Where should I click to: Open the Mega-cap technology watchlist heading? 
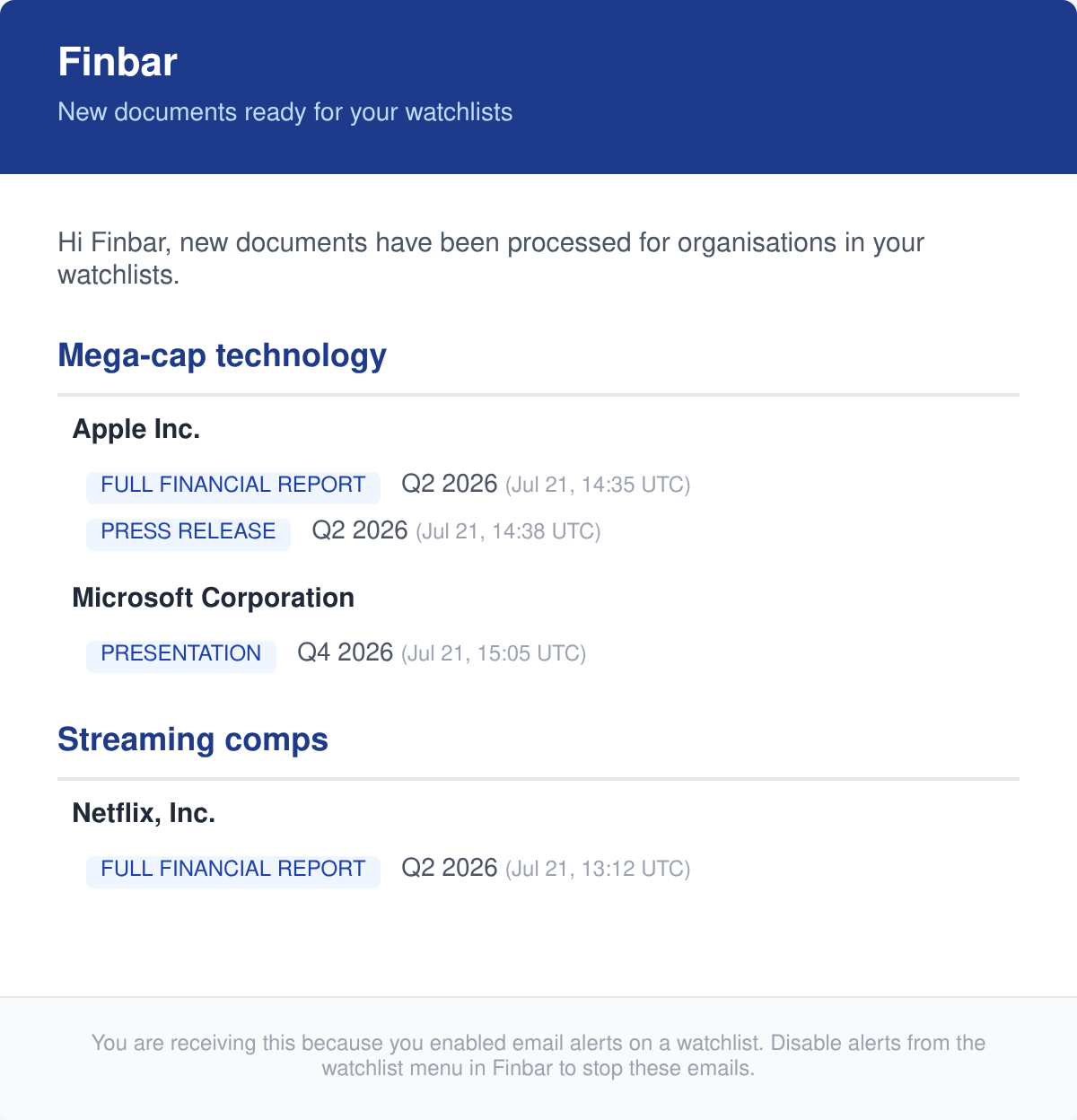point(222,355)
